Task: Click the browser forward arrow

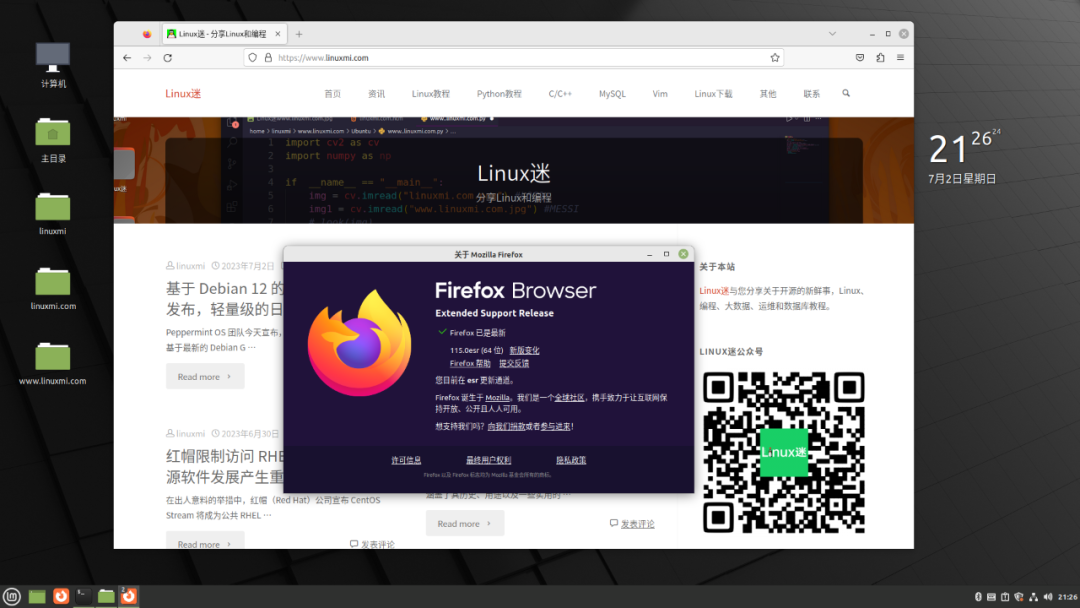Action: tap(147, 58)
